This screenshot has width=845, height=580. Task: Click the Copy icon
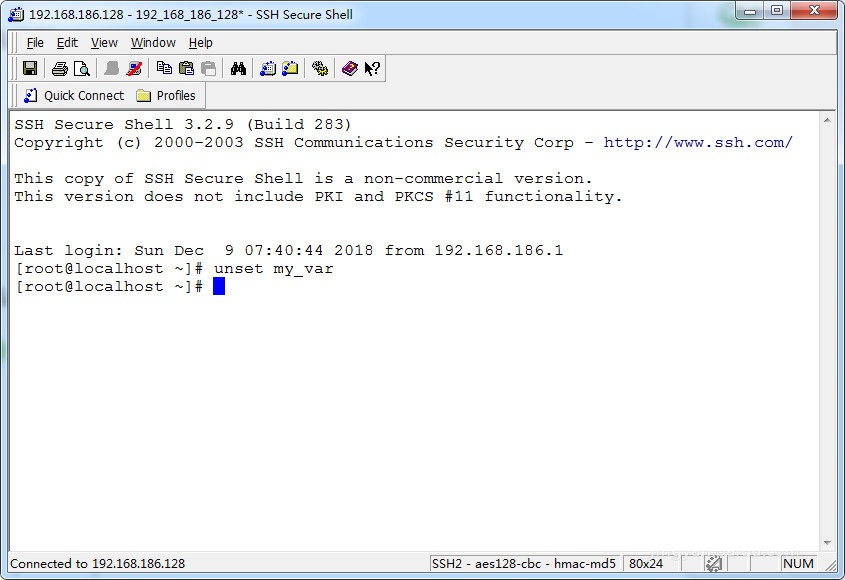tap(164, 69)
